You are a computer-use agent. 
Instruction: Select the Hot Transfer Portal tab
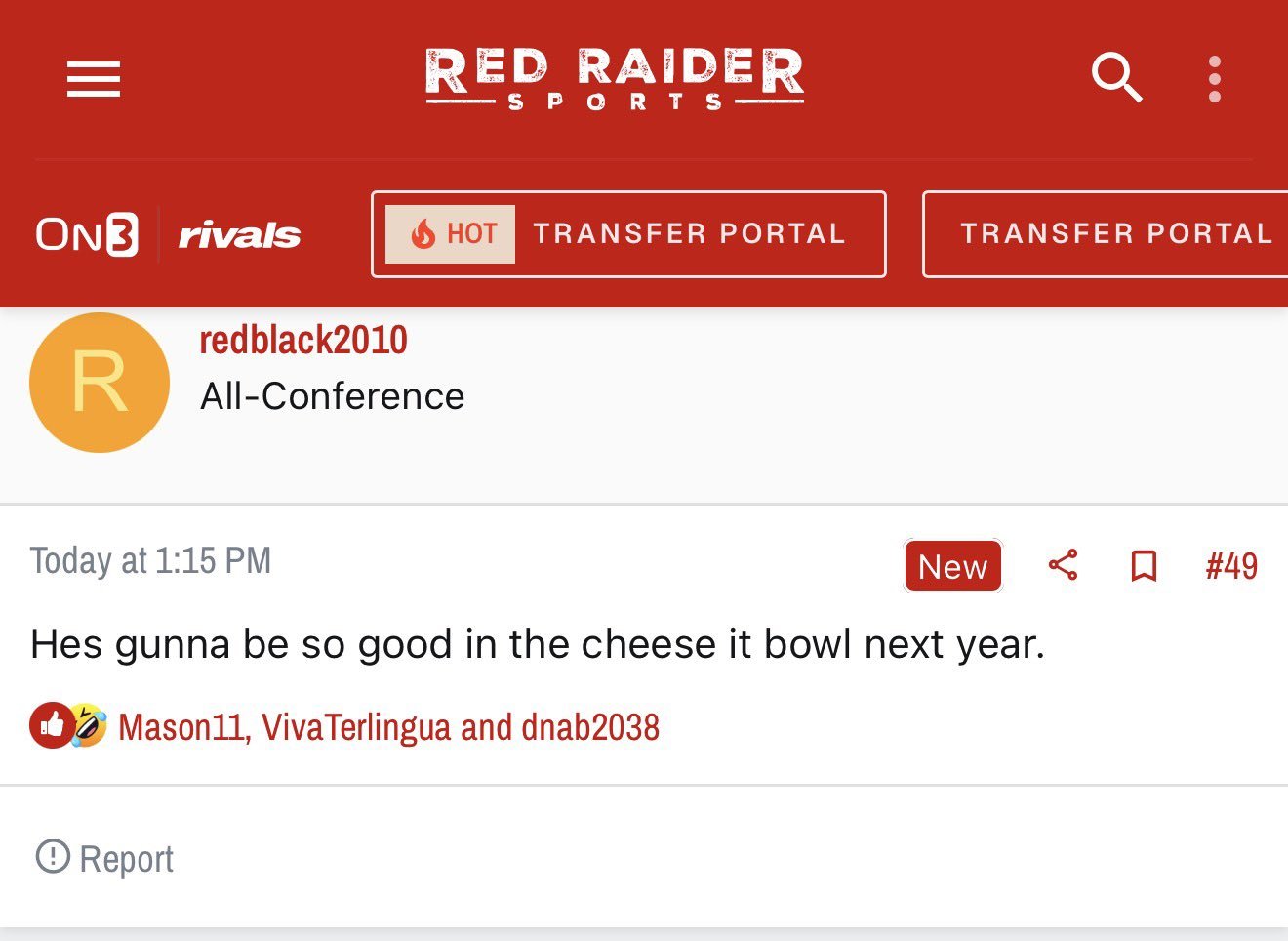point(688,234)
